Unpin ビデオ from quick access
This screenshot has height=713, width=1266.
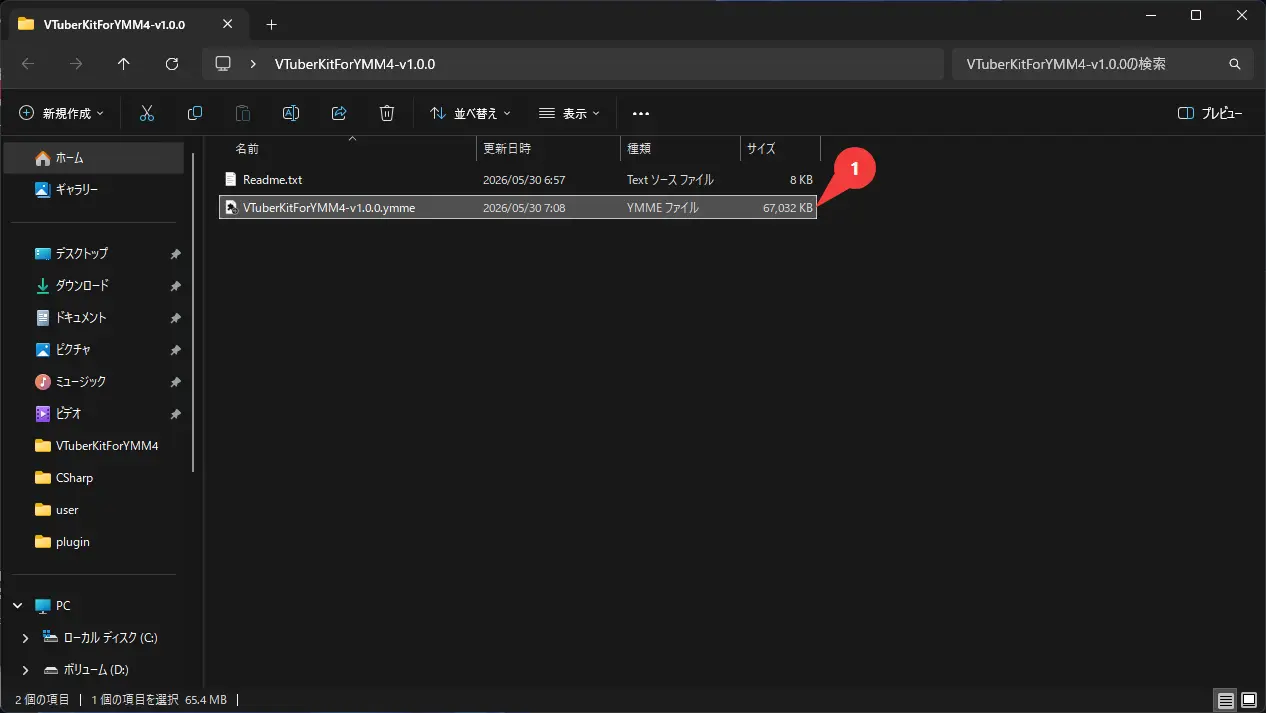[x=175, y=414]
